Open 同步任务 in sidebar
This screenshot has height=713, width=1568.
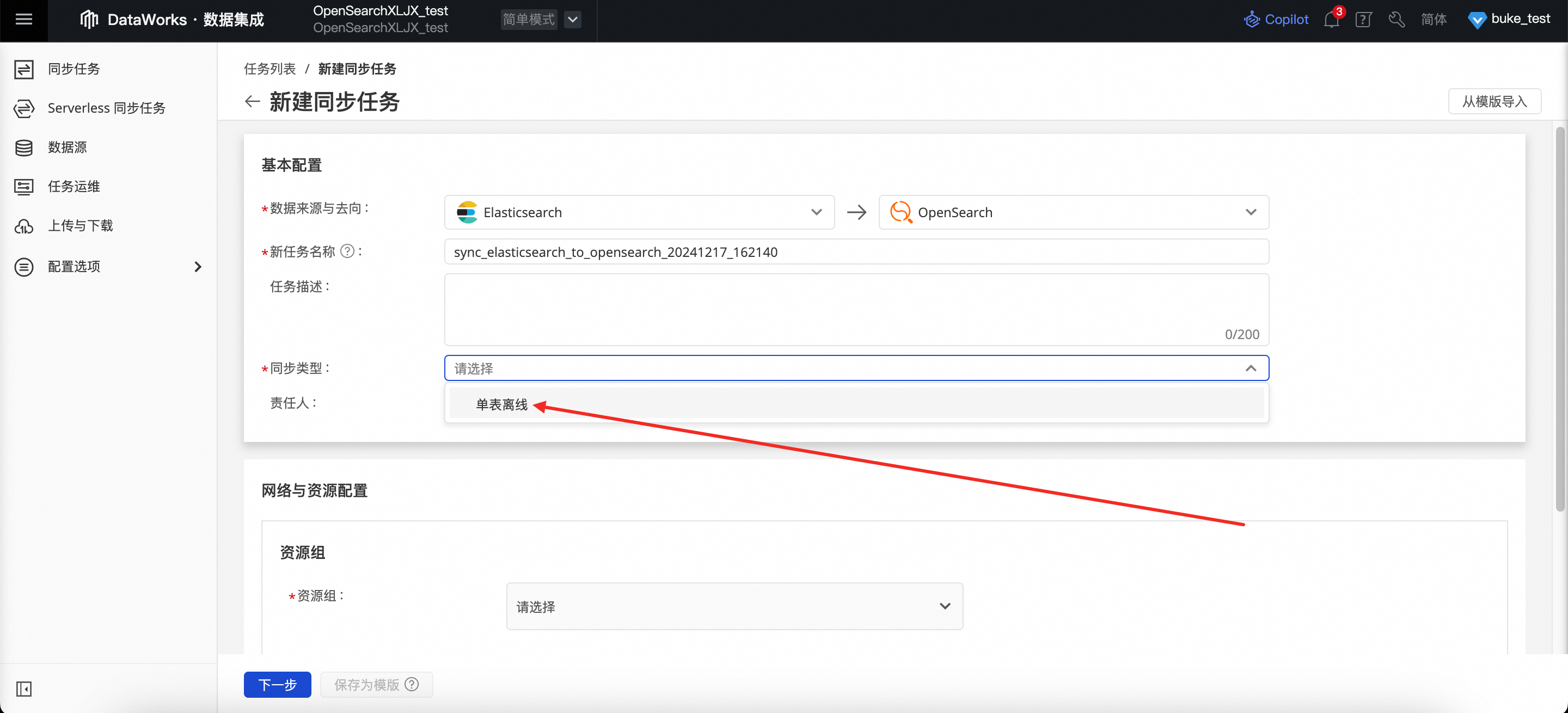point(73,69)
